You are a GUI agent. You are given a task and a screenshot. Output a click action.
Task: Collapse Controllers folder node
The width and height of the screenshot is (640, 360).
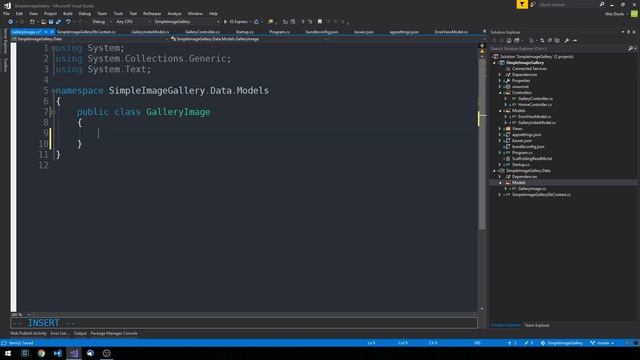(500, 93)
